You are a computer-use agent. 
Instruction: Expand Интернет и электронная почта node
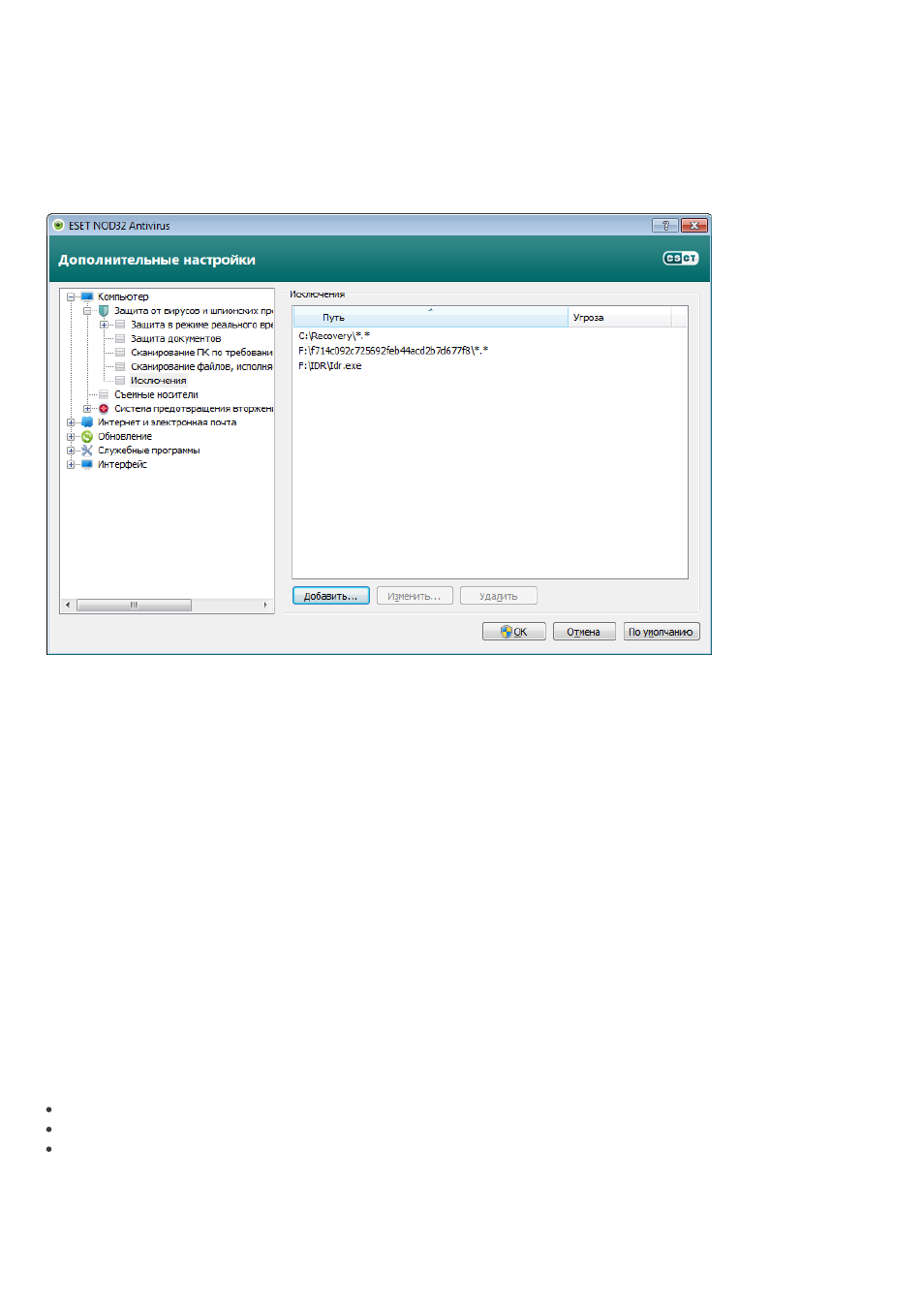71,422
